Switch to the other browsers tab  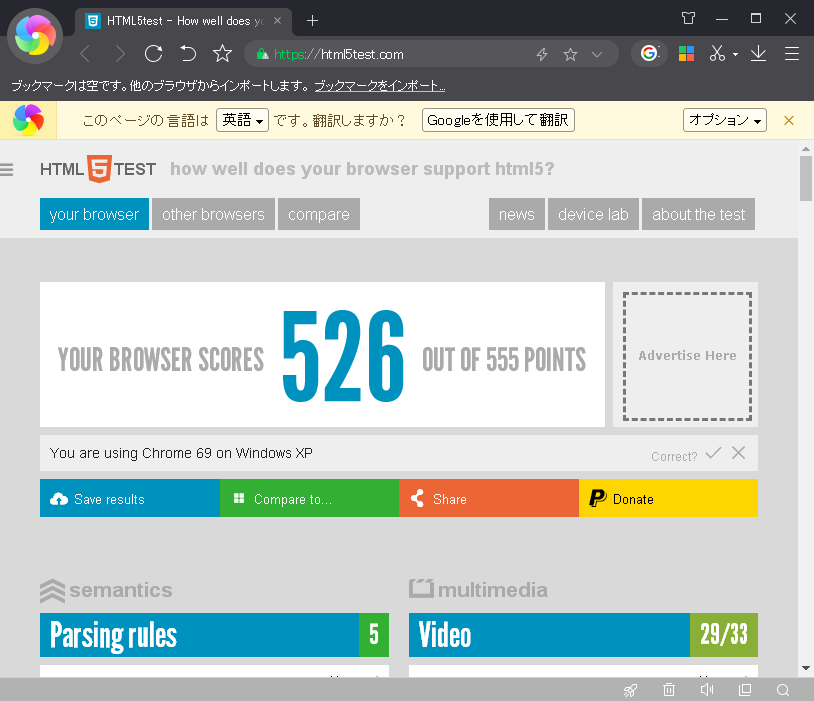coord(213,213)
